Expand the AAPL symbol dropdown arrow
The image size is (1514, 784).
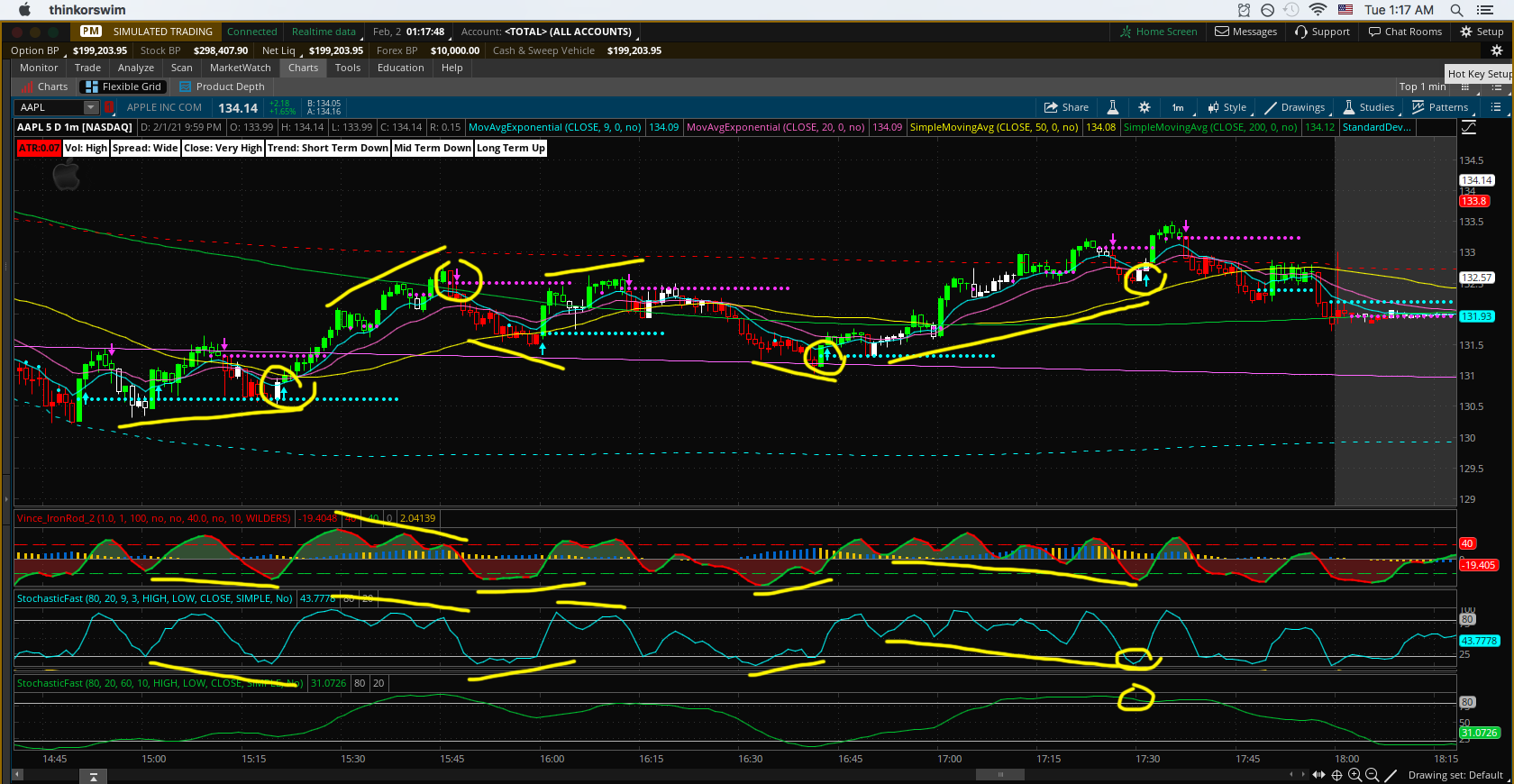(90, 107)
